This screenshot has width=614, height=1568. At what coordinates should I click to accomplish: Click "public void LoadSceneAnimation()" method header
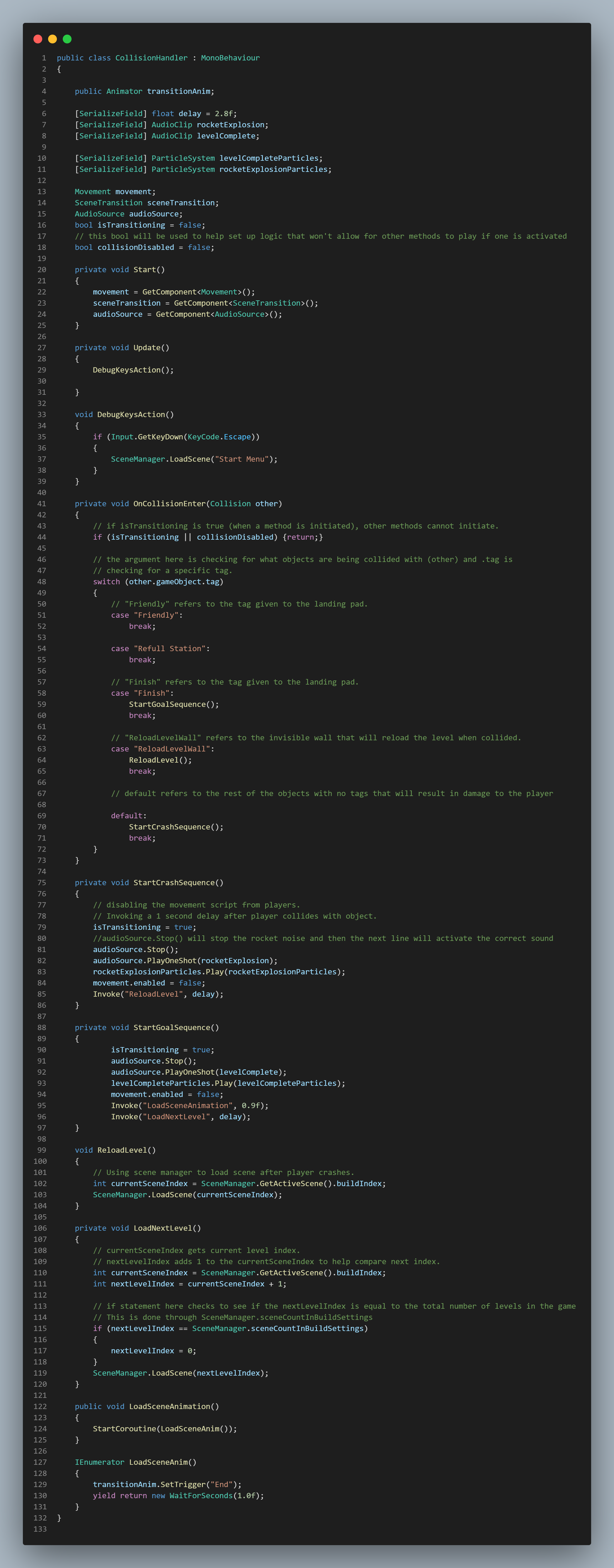(147, 1407)
